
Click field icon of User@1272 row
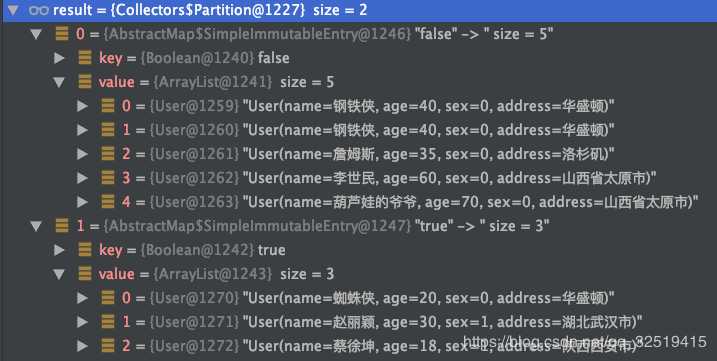point(108,345)
